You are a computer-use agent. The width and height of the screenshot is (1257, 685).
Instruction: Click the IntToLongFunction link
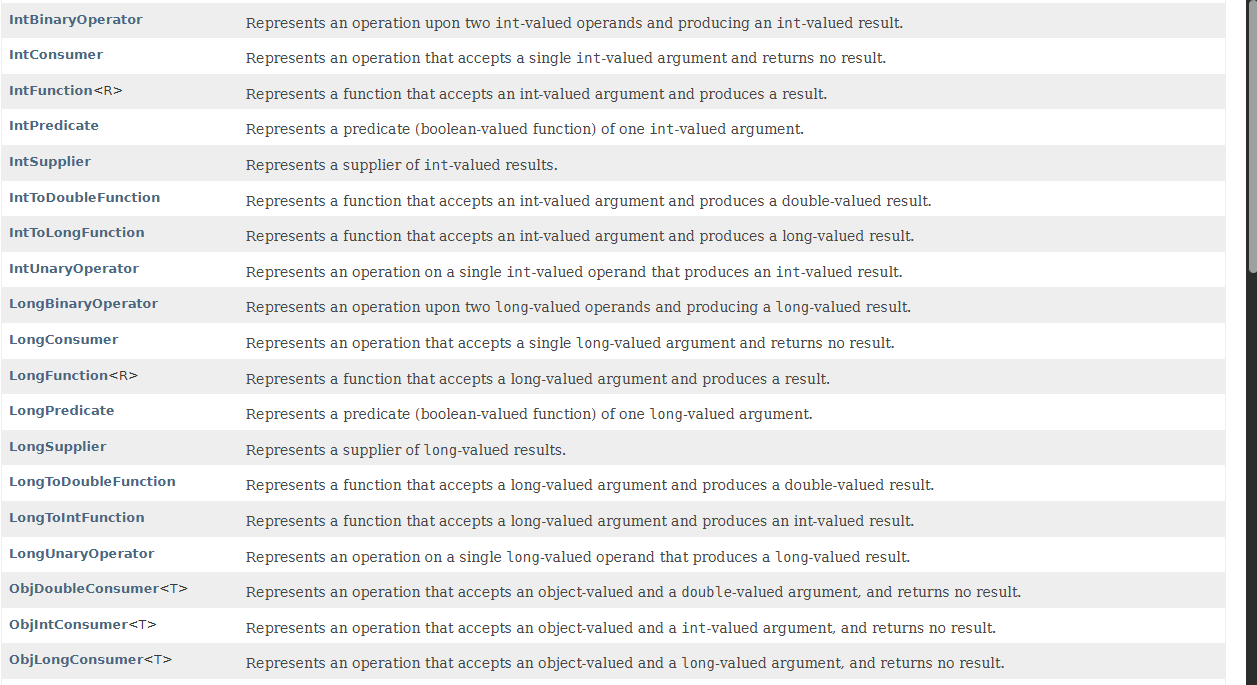coord(76,233)
